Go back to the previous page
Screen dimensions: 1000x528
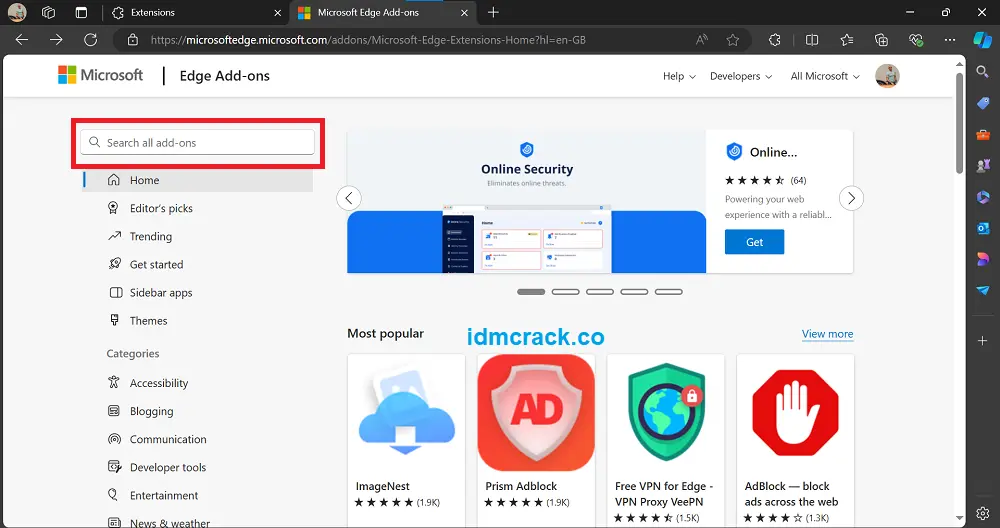point(22,40)
